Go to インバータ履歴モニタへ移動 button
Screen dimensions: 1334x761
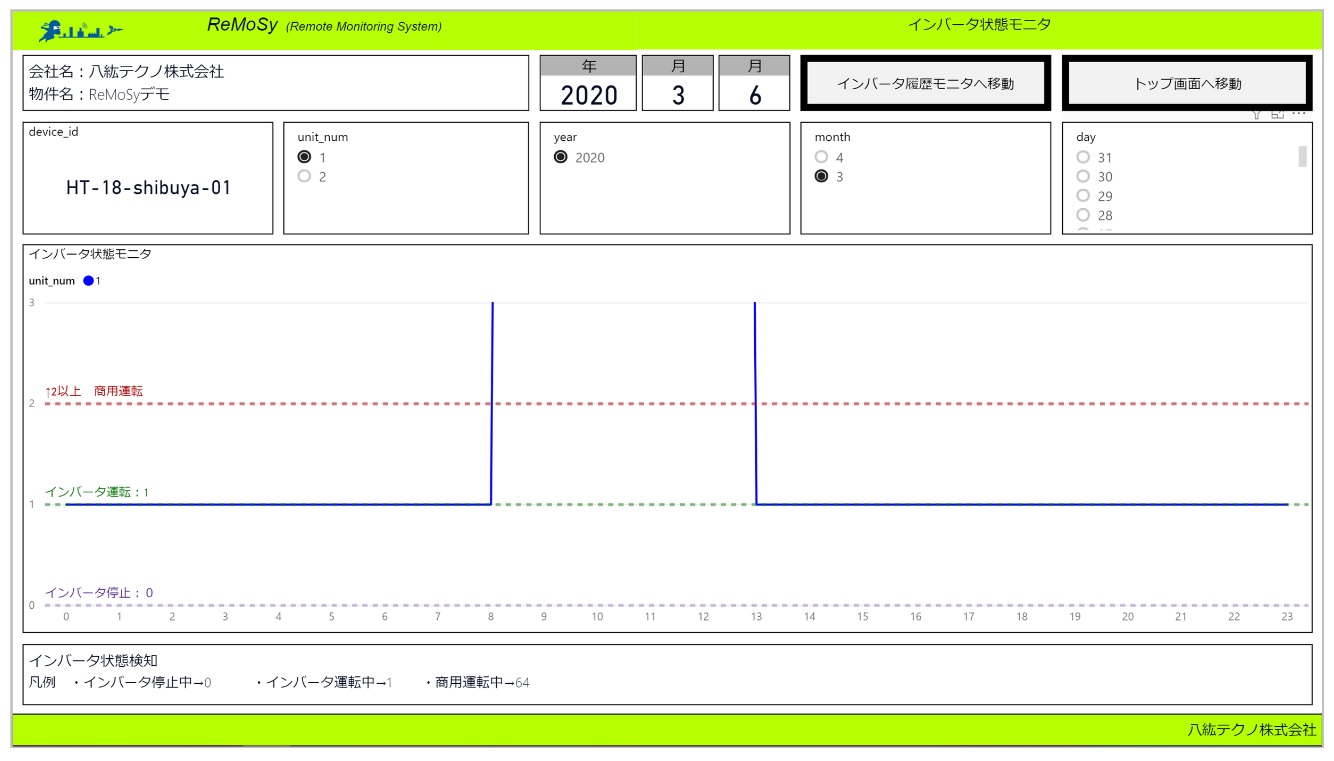point(925,83)
